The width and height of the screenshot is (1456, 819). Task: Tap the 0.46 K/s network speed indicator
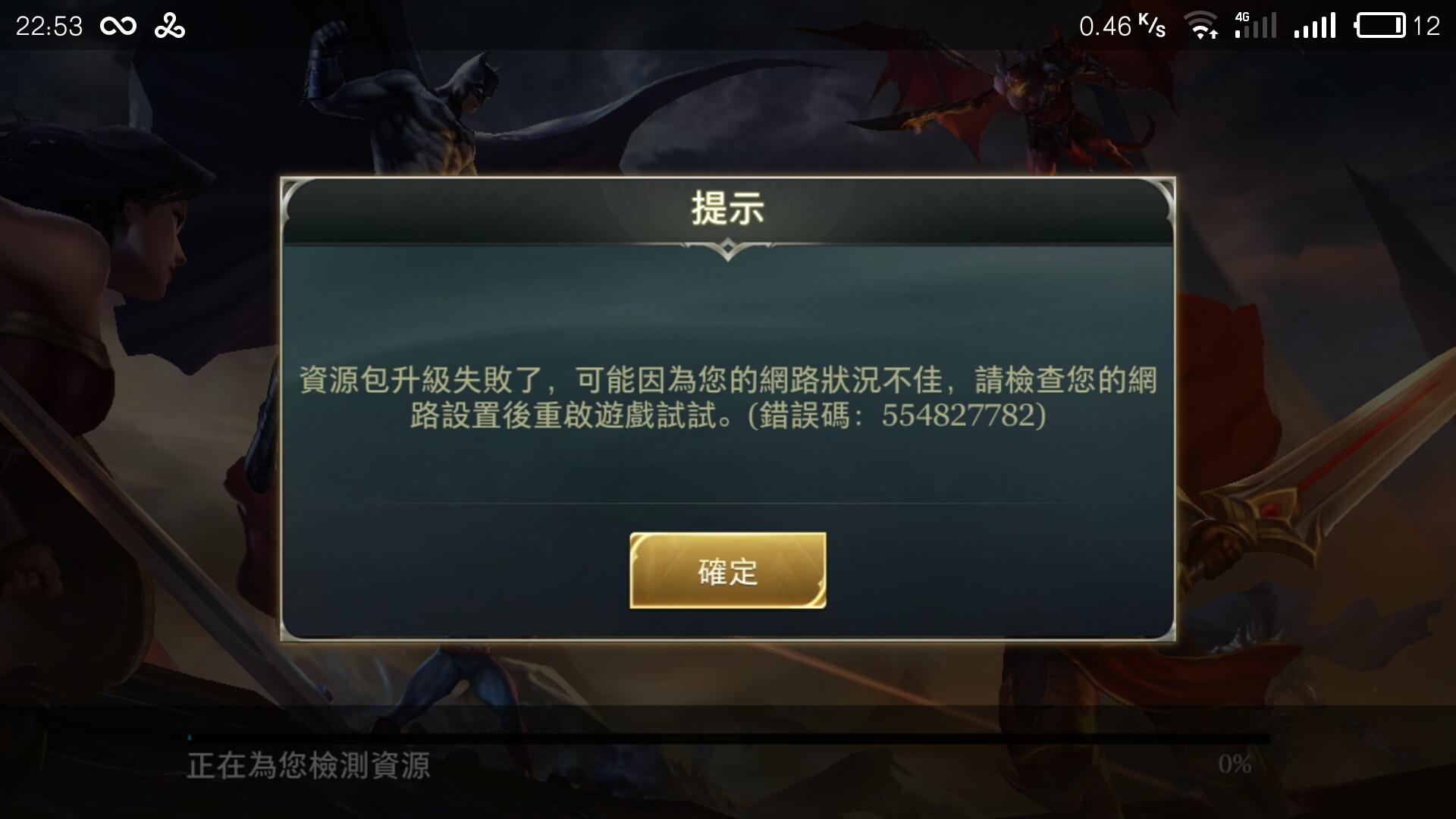[x=1122, y=27]
